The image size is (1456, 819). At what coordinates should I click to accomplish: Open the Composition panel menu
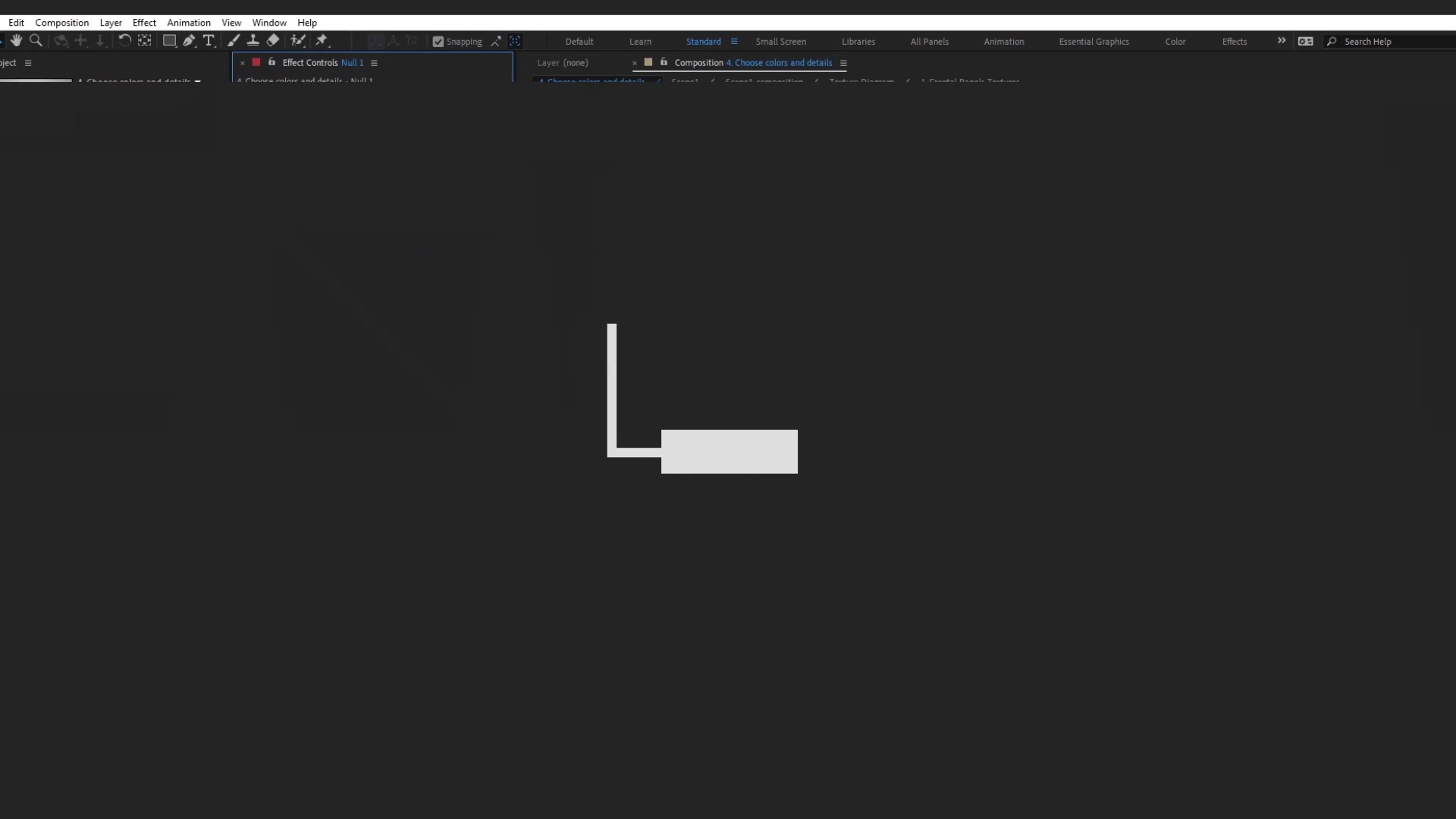coord(843,63)
